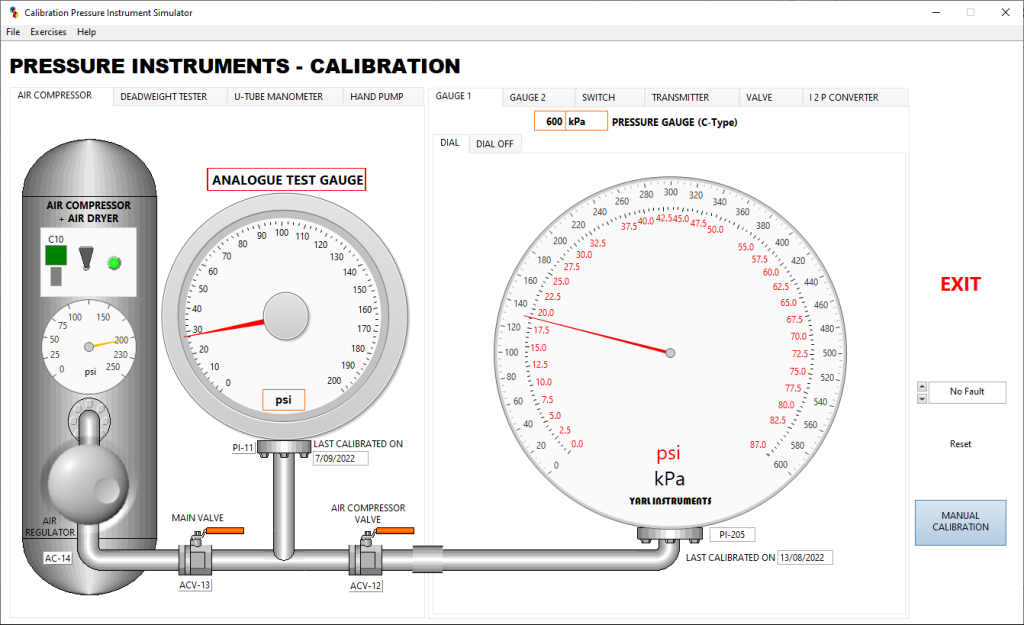Click the fault selector up arrow
Image resolution: width=1024 pixels, height=625 pixels.
coord(922,387)
